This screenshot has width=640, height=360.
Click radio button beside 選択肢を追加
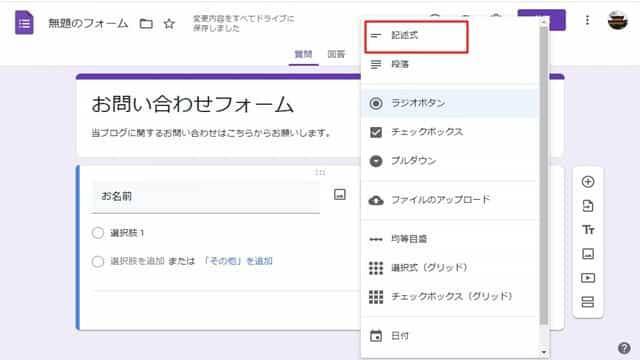(x=98, y=261)
